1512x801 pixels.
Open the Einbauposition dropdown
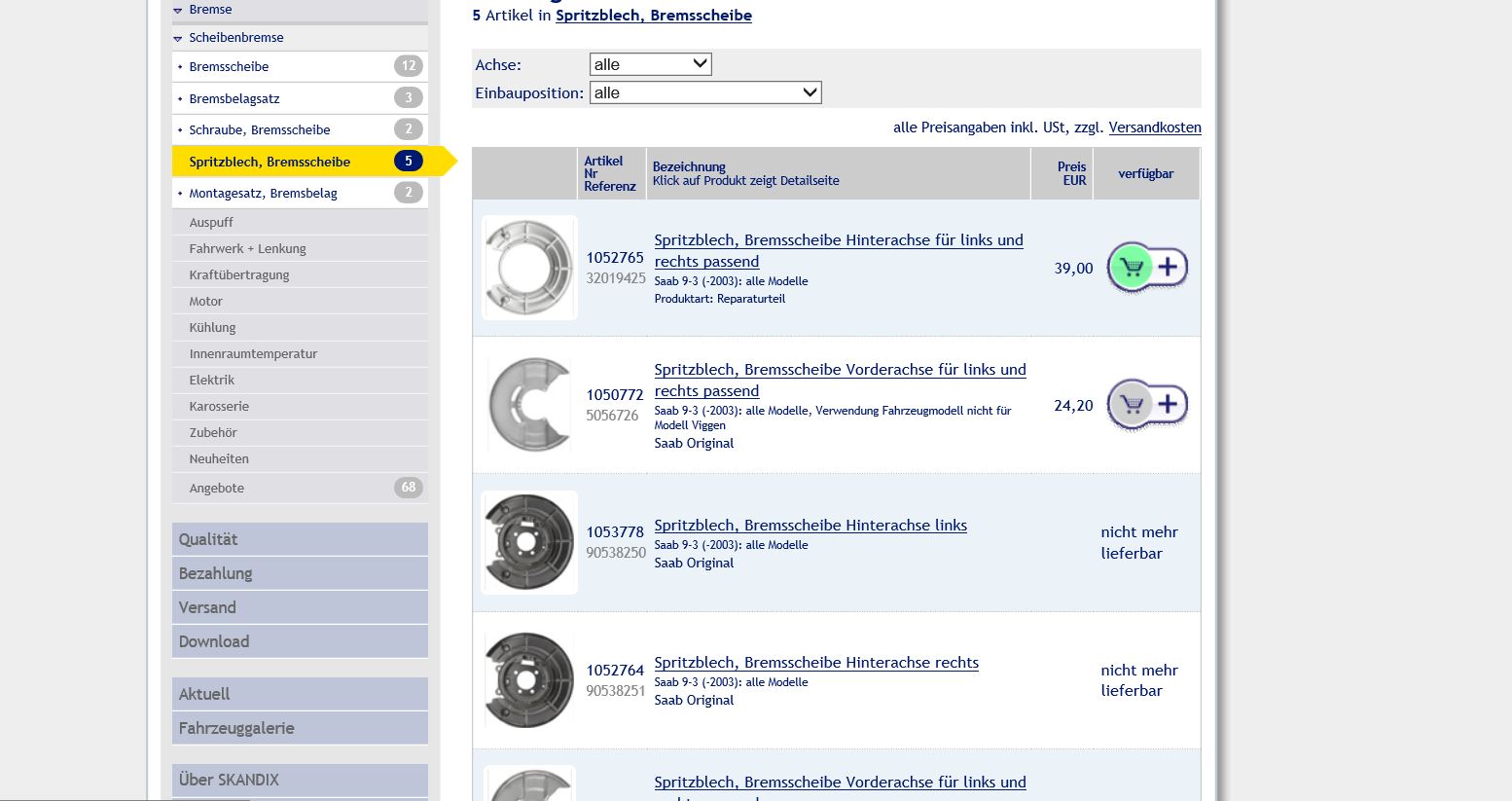tap(705, 92)
